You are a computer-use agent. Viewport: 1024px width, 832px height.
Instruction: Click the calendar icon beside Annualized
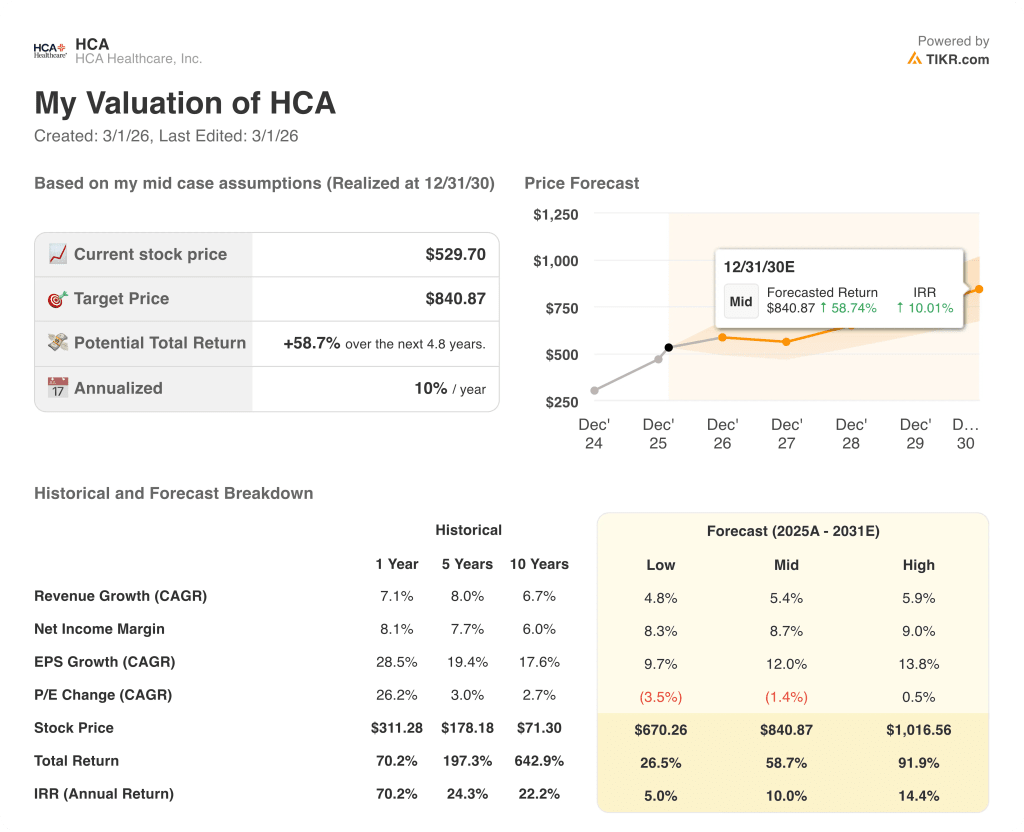pyautogui.click(x=58, y=388)
